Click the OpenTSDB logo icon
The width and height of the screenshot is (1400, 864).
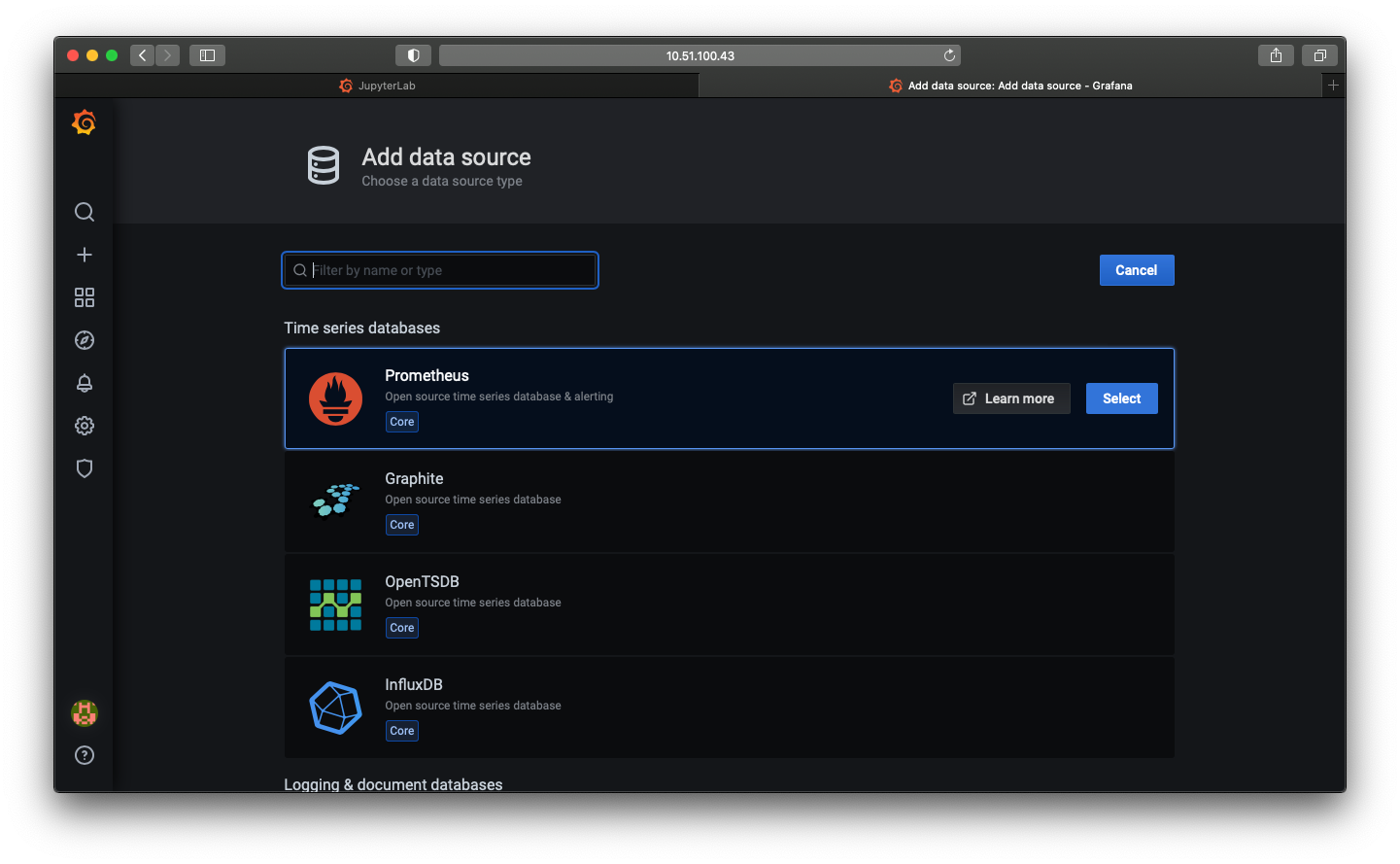[x=335, y=605]
